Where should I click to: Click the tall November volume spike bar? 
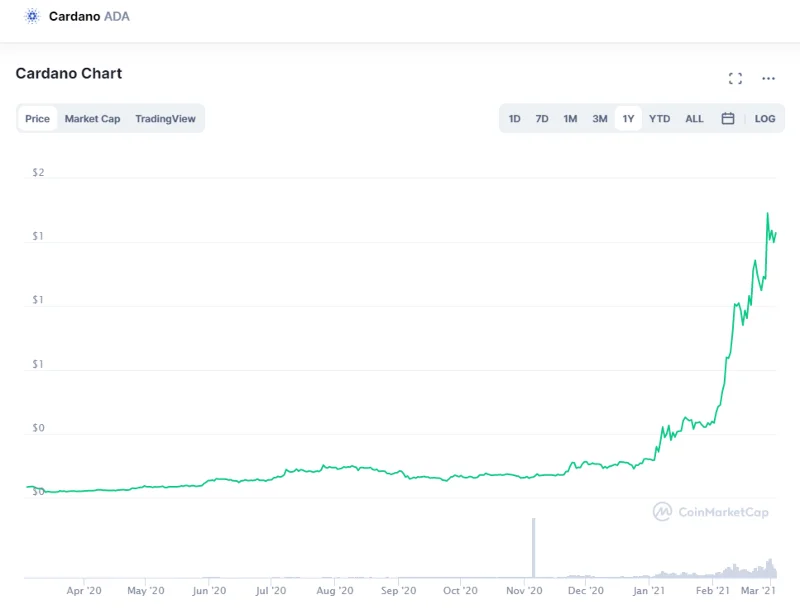(534, 548)
